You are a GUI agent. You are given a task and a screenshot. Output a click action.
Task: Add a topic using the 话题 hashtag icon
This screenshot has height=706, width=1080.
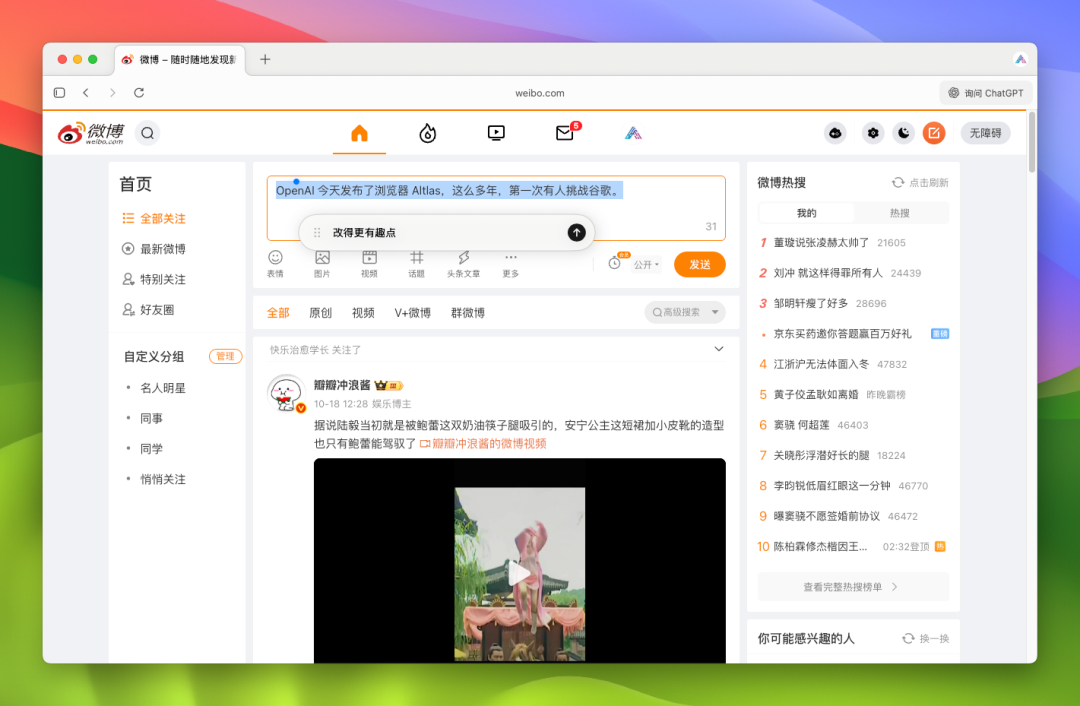(x=416, y=264)
